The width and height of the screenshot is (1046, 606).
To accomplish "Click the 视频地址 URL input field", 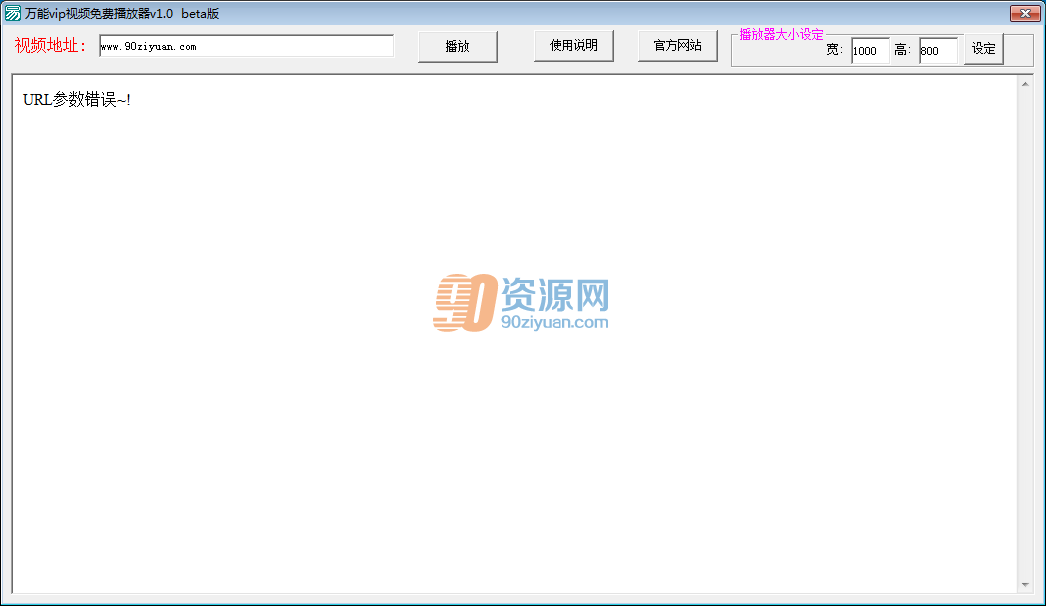I will click(246, 46).
